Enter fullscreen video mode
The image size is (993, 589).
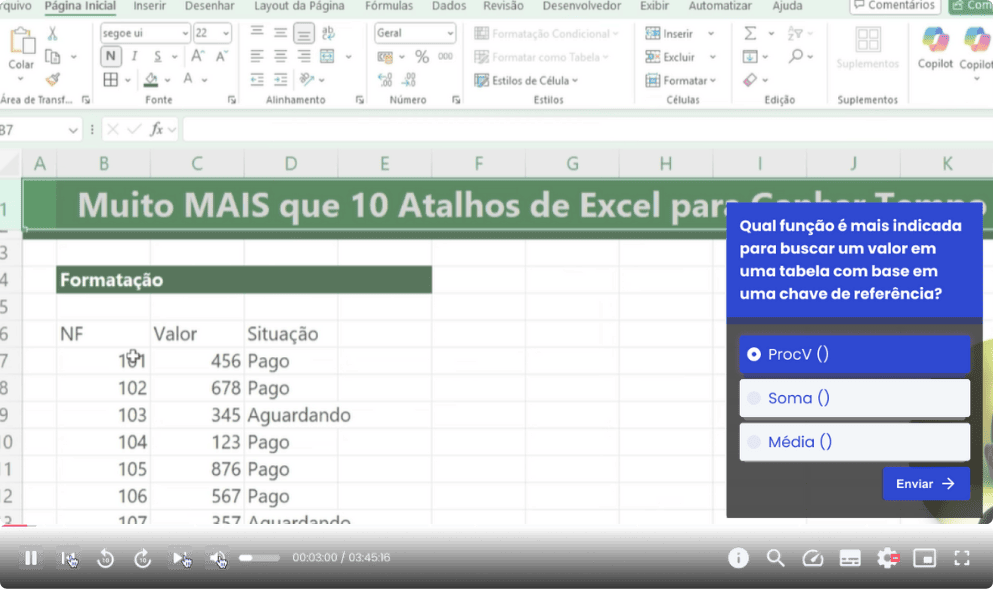961,558
